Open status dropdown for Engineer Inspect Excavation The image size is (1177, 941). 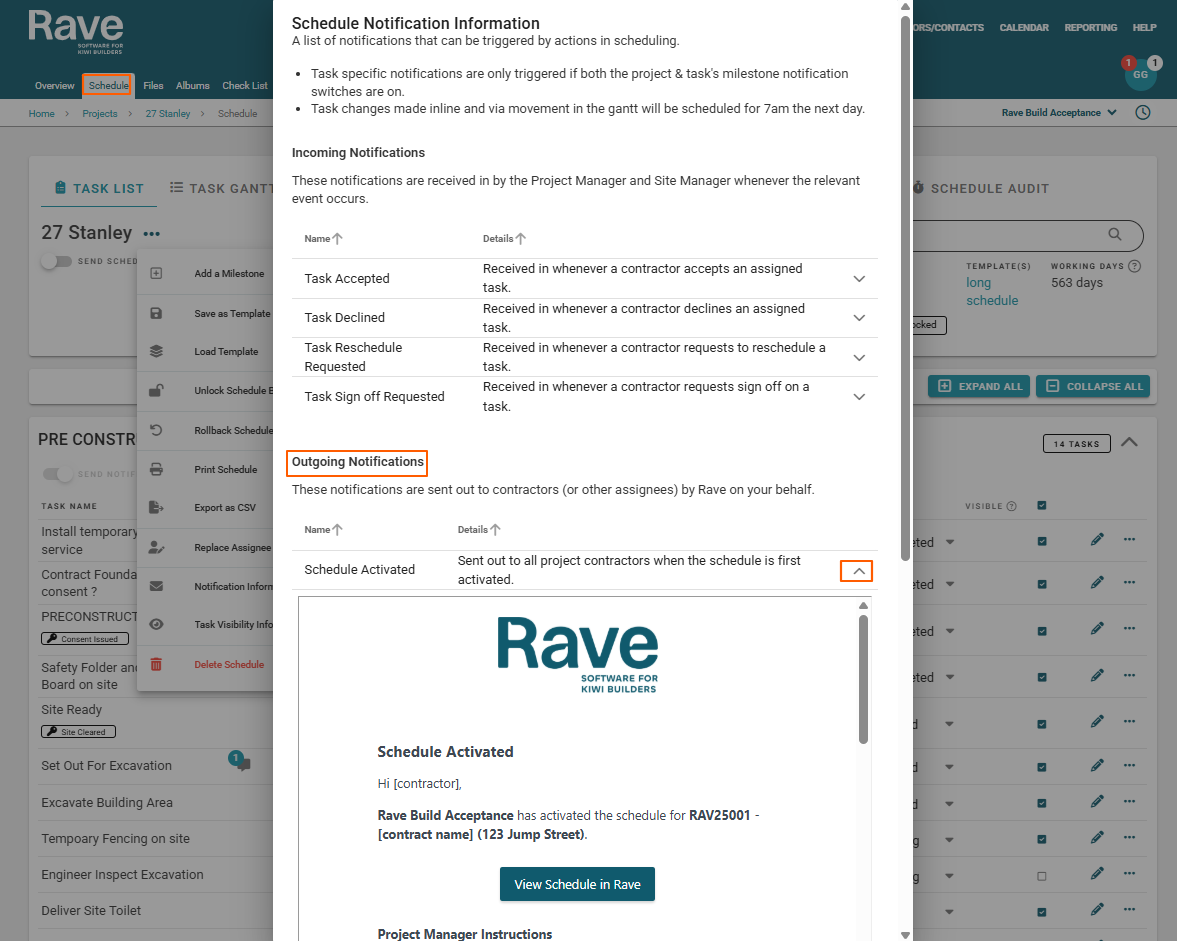point(950,876)
